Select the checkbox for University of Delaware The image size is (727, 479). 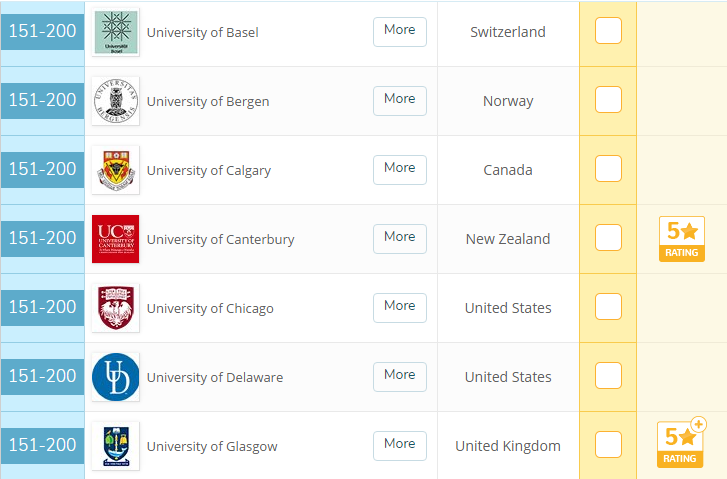click(x=608, y=376)
